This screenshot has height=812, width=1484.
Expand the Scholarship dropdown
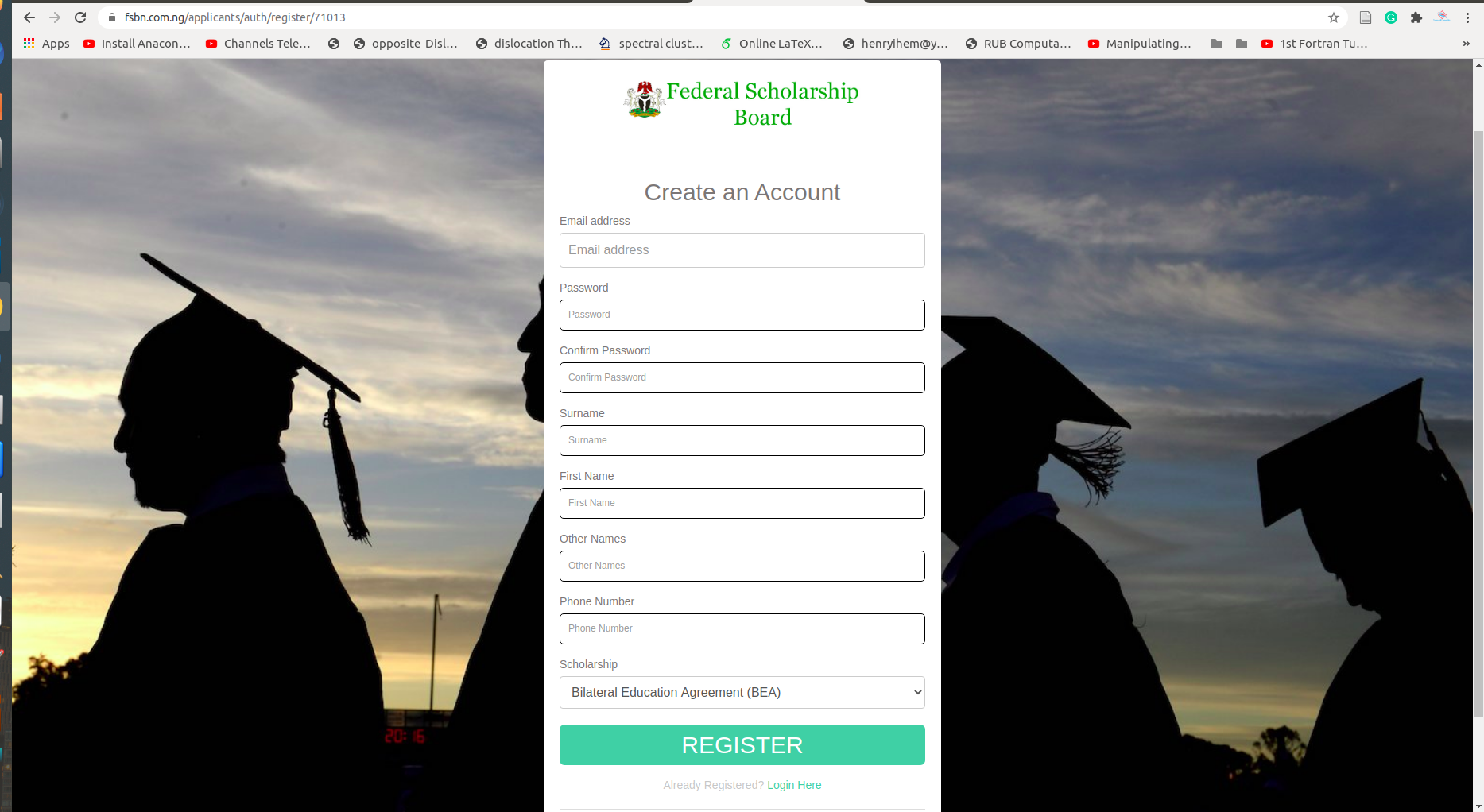(x=742, y=692)
